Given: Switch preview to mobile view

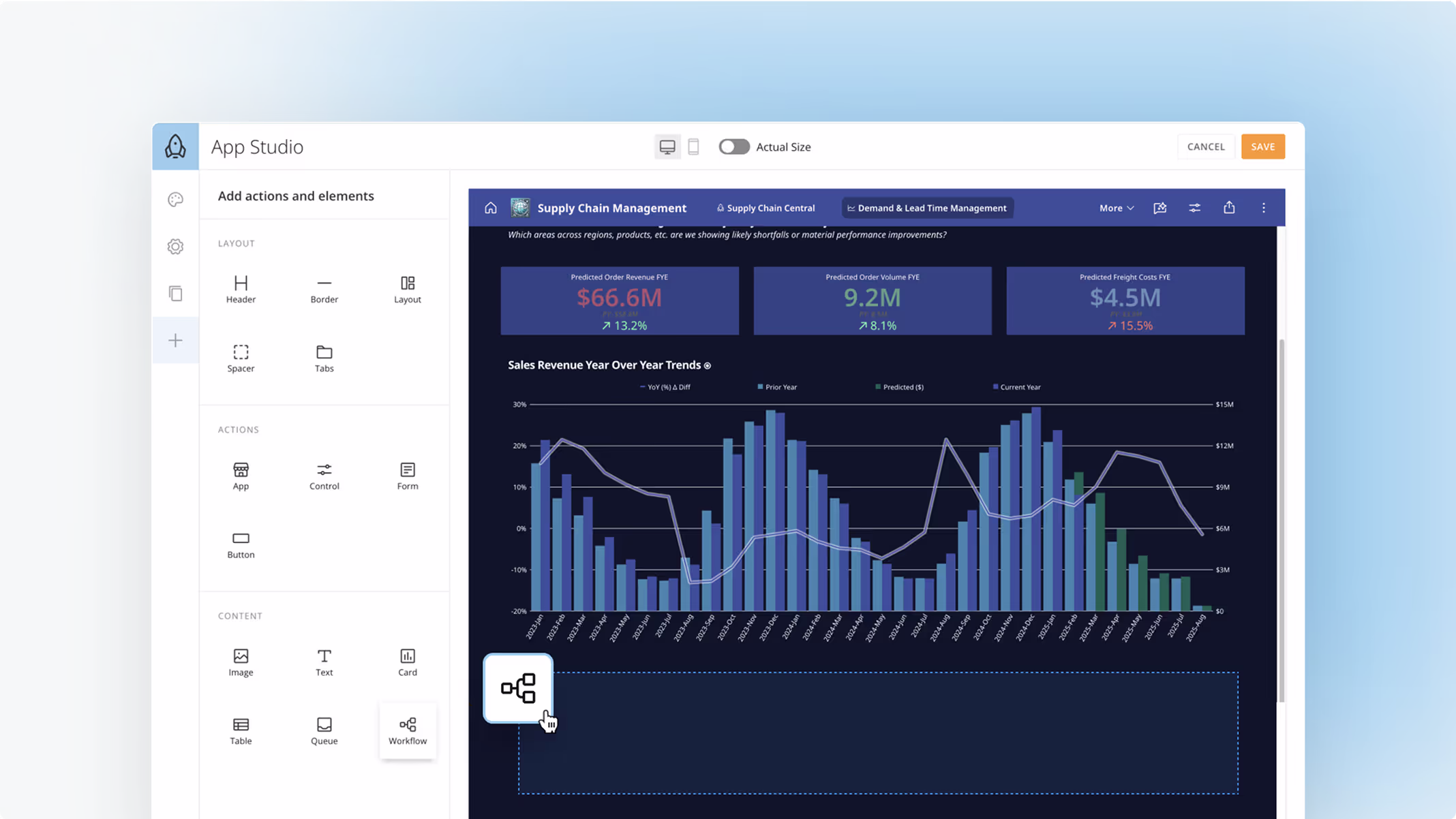Looking at the screenshot, I should (x=694, y=146).
